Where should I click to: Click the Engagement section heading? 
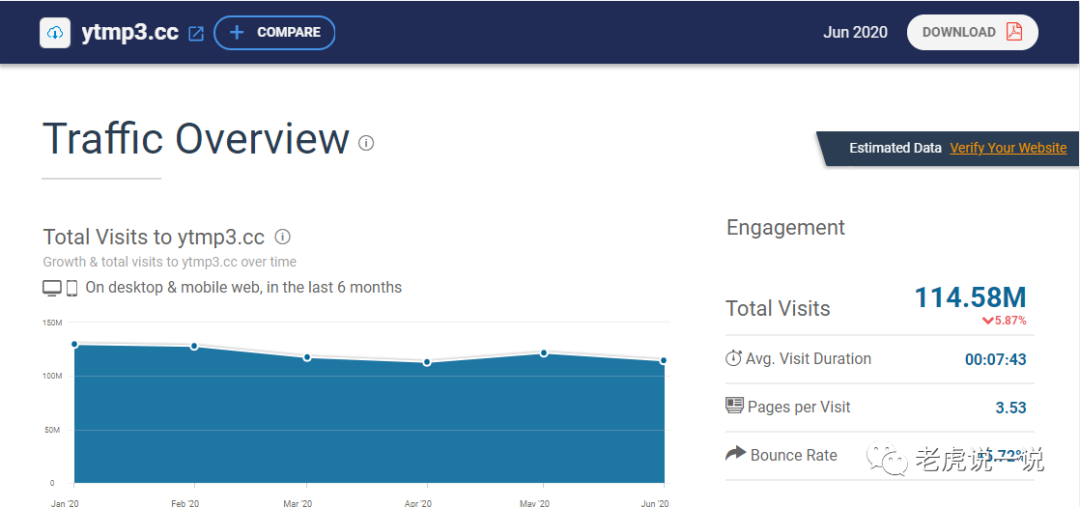(786, 228)
